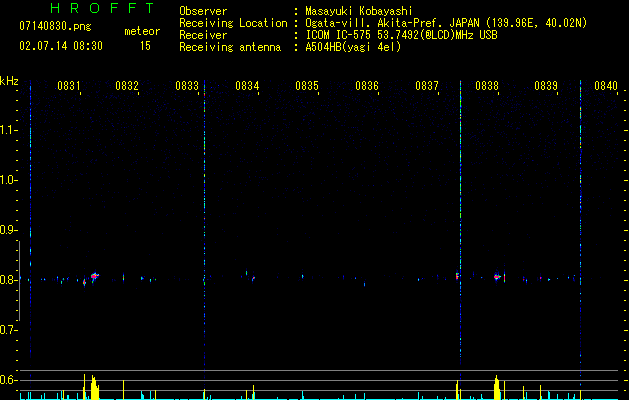Click the 0840 time marker

click(606, 86)
